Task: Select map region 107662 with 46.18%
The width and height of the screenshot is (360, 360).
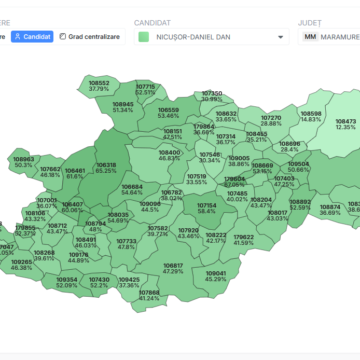Action: click(50, 172)
